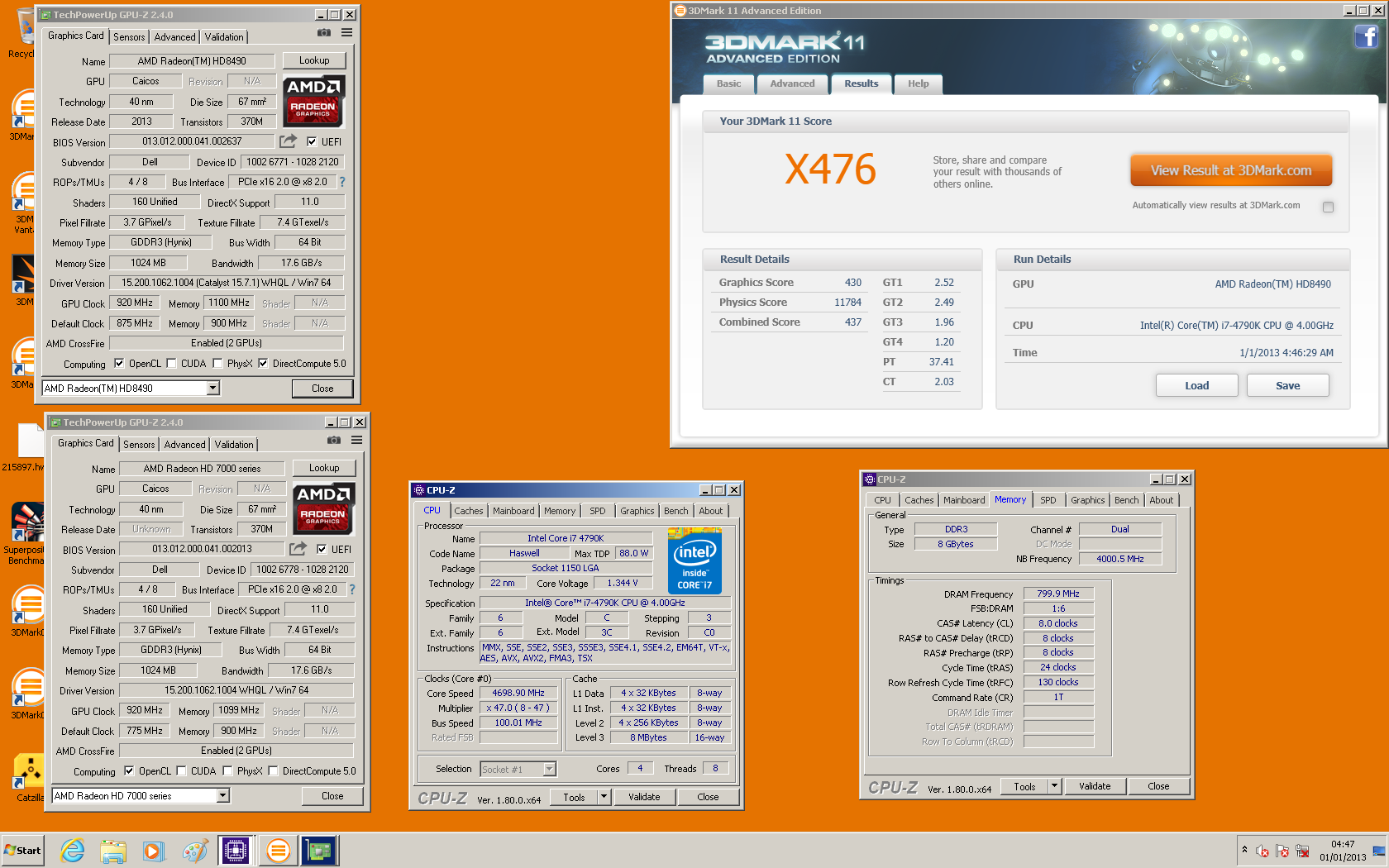Open Basic tab in 3DMark 11

(x=728, y=83)
